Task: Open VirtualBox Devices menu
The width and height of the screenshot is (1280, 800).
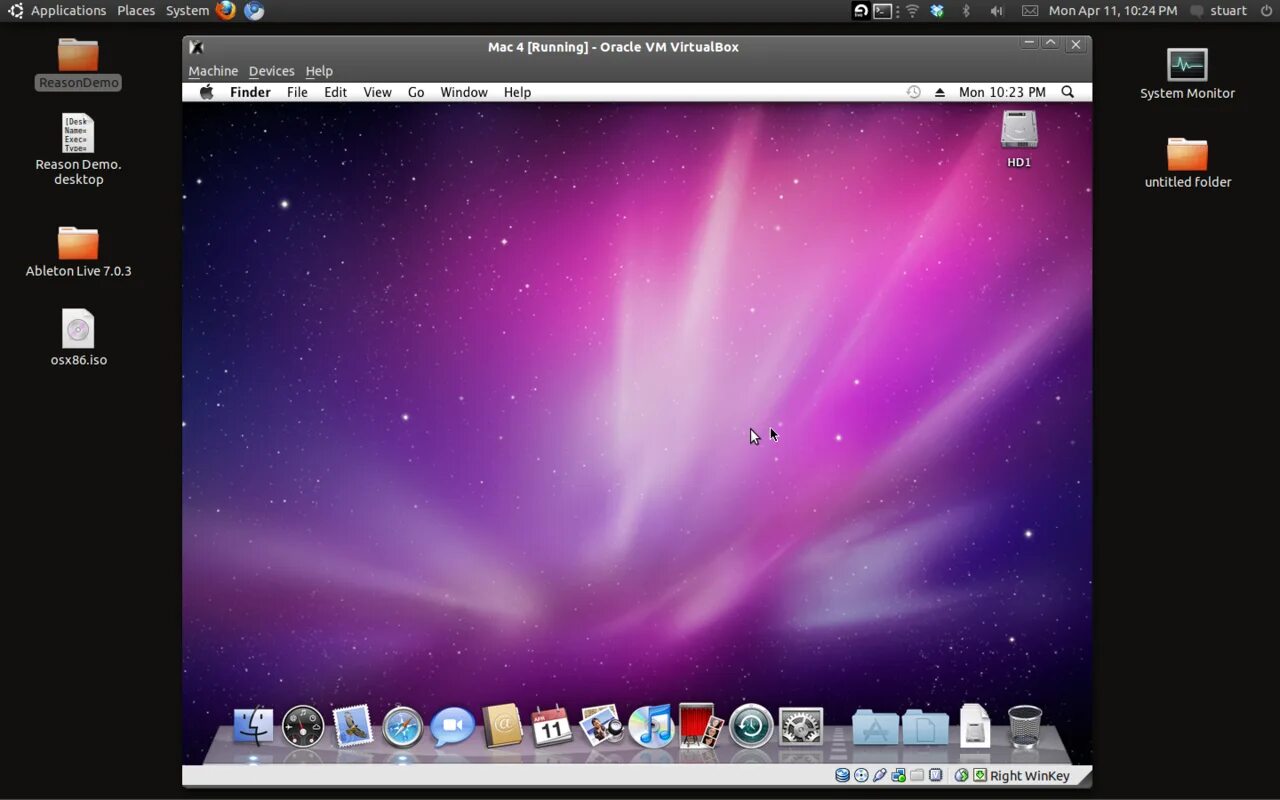Action: (271, 71)
